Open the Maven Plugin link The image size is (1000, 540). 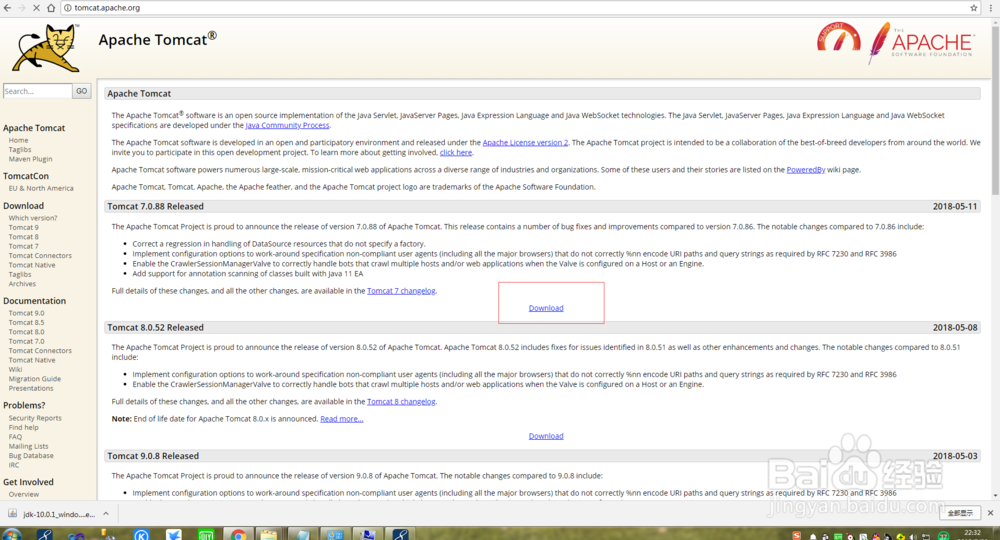coord(31,159)
